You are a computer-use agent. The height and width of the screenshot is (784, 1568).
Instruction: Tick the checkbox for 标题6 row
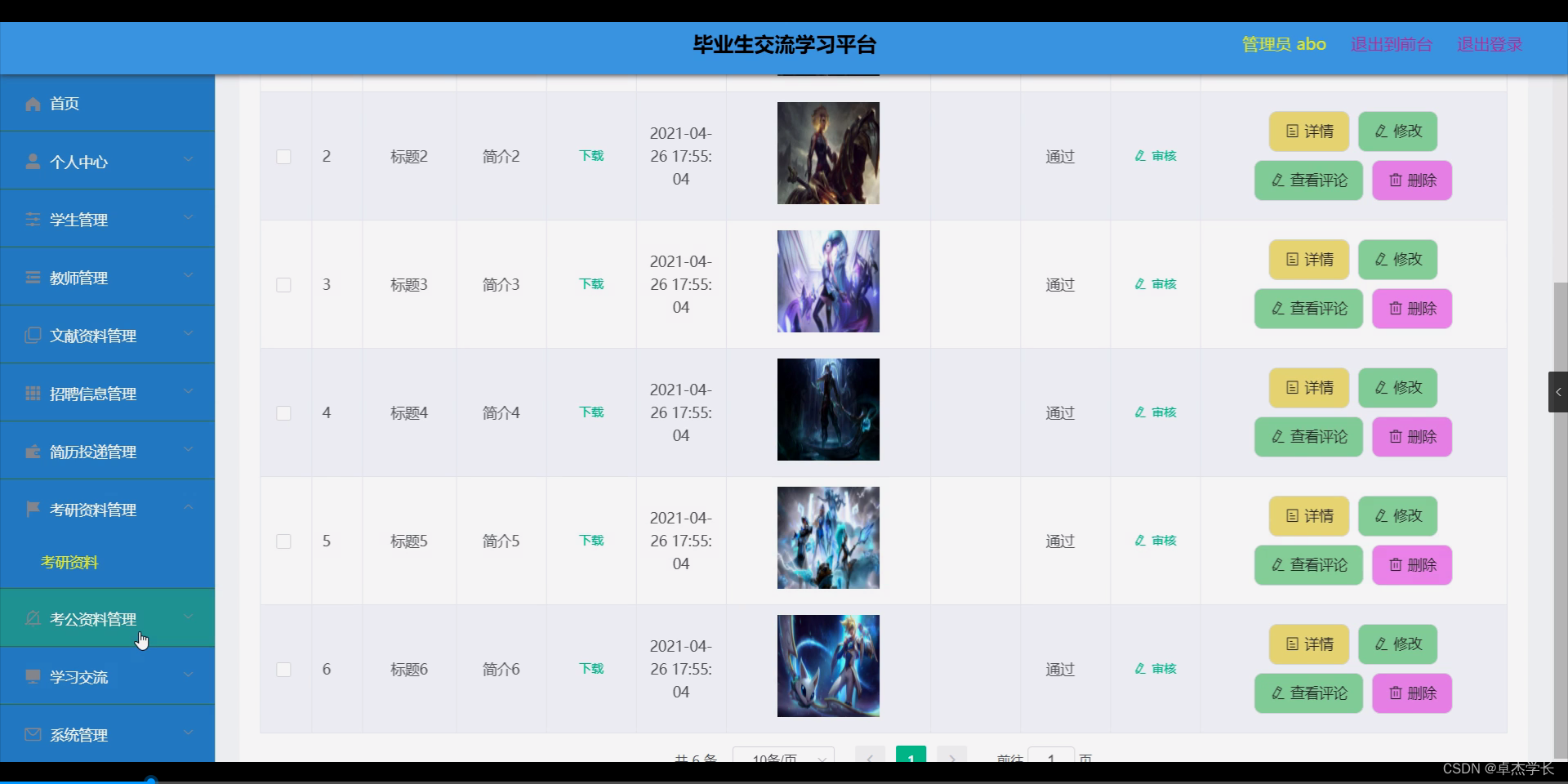[x=283, y=669]
